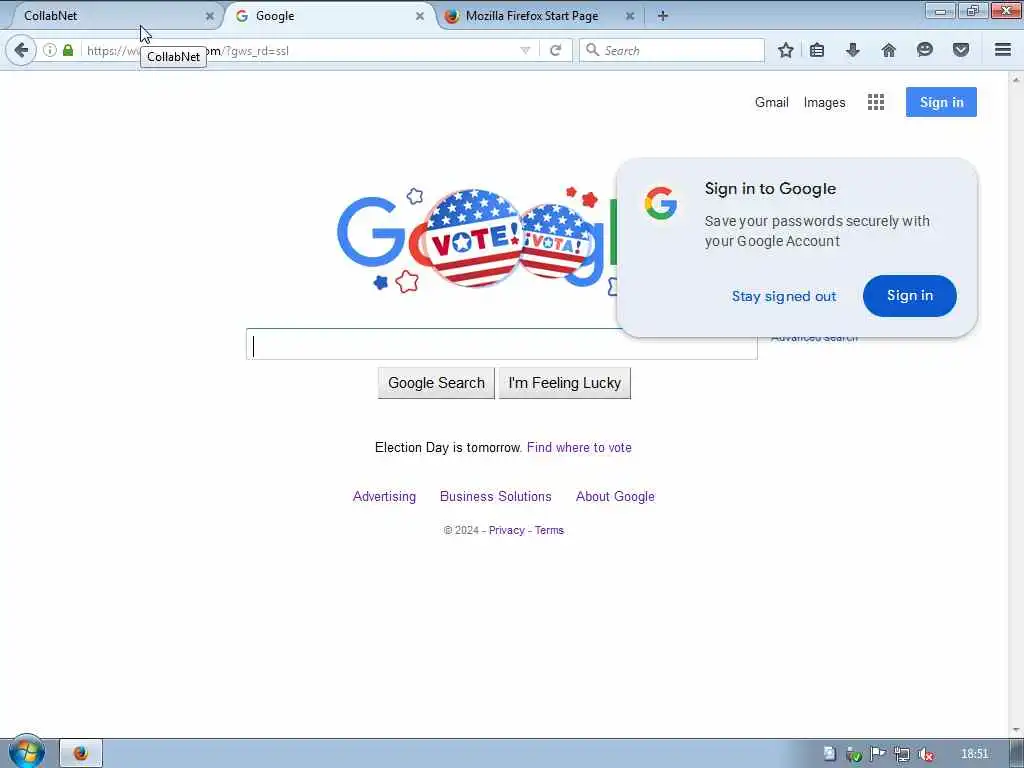Open the Action Center flag tray icon

pos(878,754)
